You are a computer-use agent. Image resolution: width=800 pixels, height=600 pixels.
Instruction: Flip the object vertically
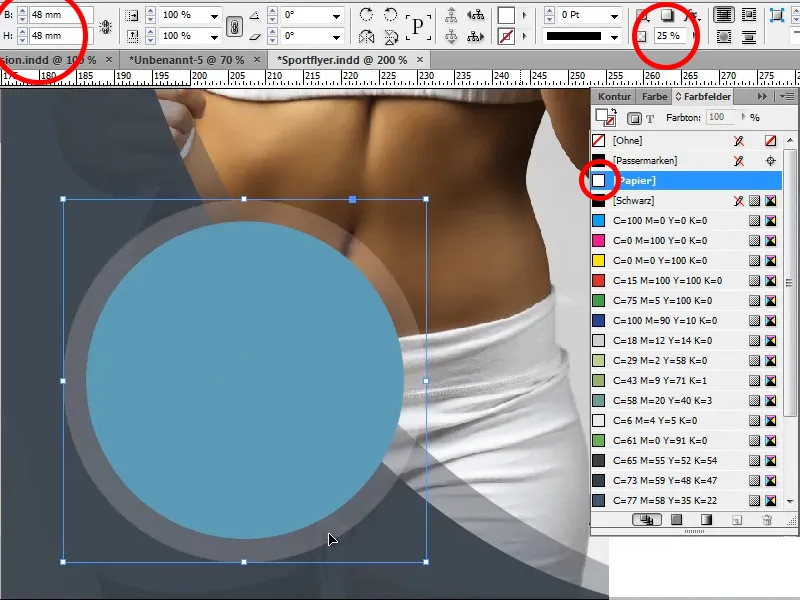coord(390,36)
